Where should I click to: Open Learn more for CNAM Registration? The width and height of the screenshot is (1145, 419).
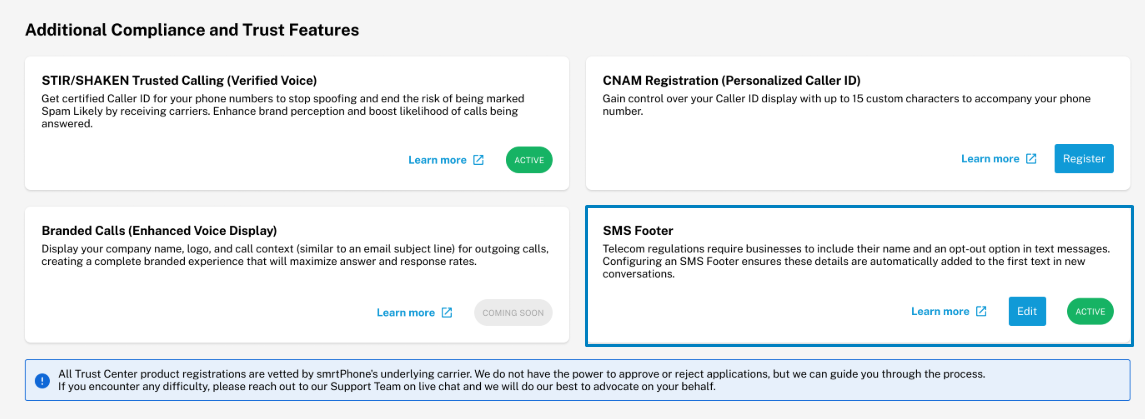[x=990, y=159]
